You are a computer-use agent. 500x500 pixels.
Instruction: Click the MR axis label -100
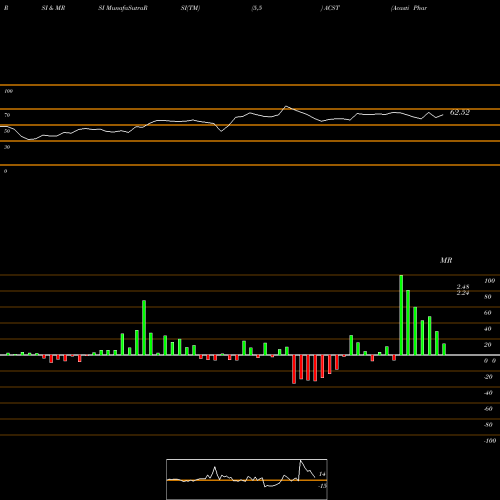(x=490, y=441)
